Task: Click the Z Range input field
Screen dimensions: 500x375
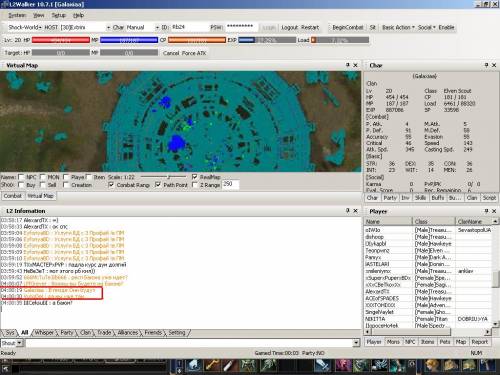Action: [230, 184]
